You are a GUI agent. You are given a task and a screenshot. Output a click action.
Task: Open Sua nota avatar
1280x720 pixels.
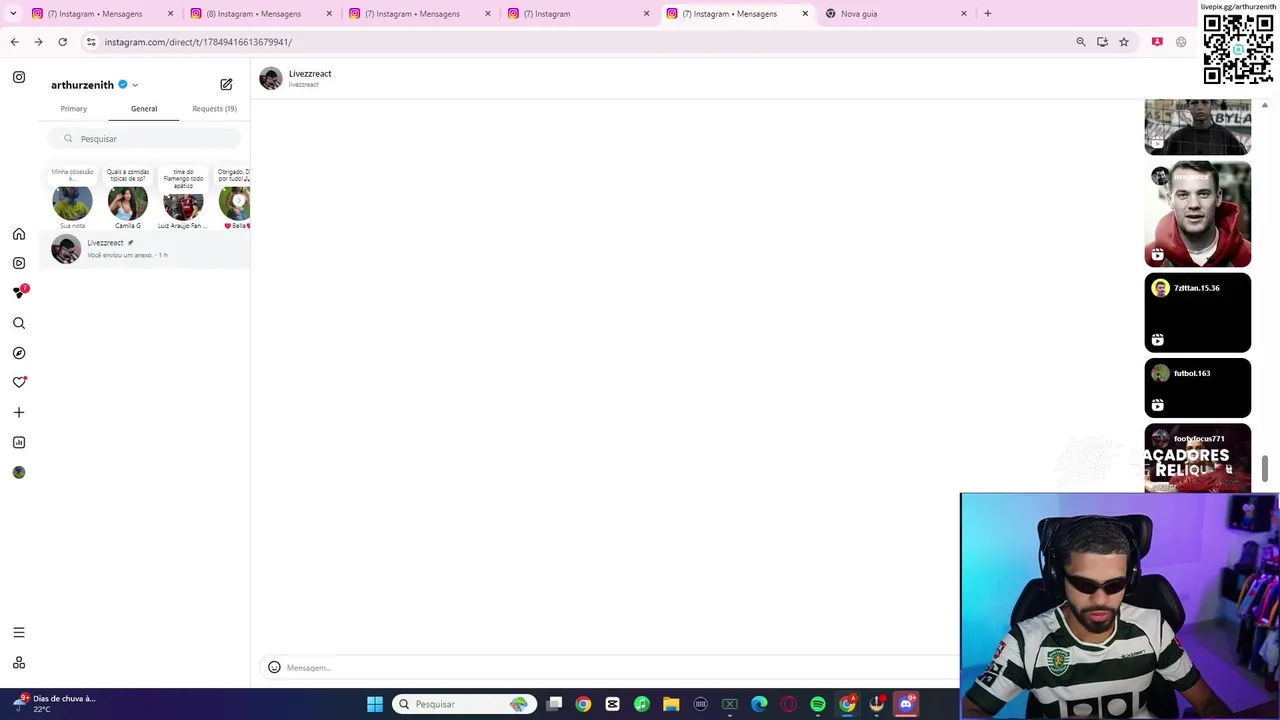72,203
